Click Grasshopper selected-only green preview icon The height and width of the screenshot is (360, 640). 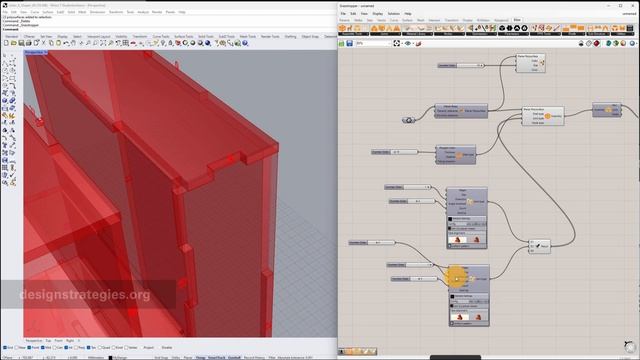[609, 43]
